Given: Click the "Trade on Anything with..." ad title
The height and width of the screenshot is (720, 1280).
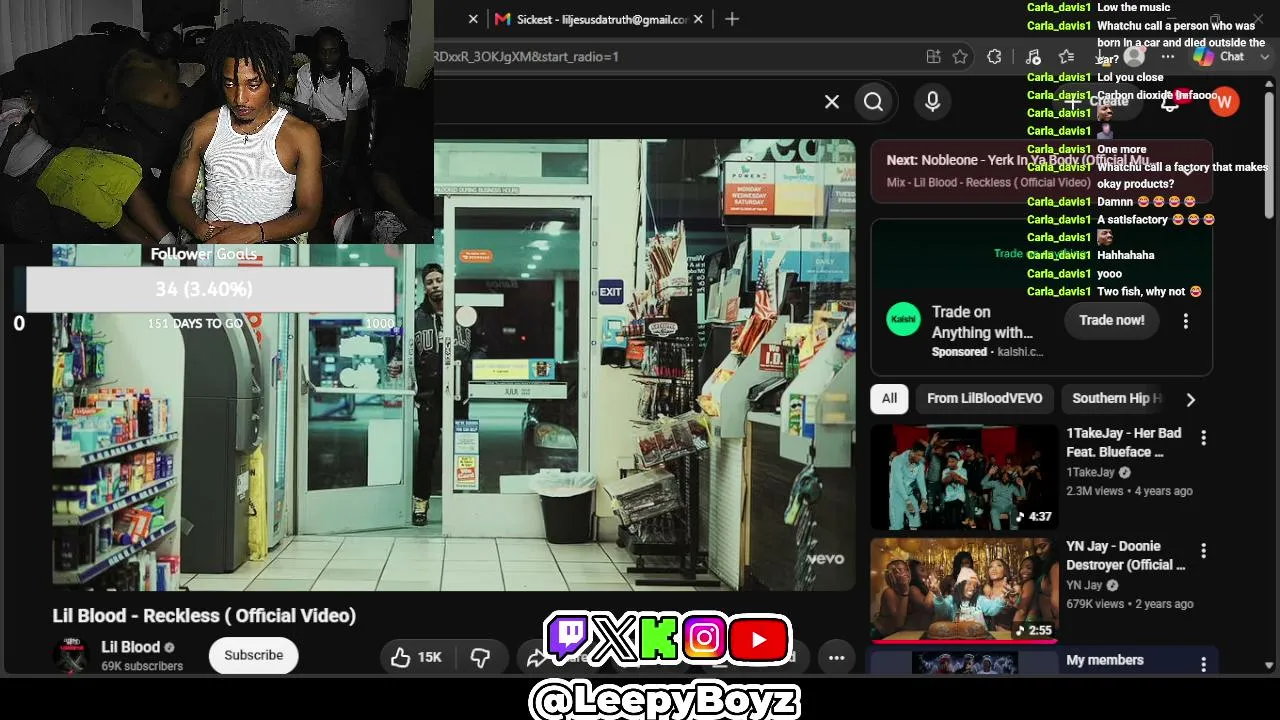Looking at the screenshot, I should [x=982, y=322].
